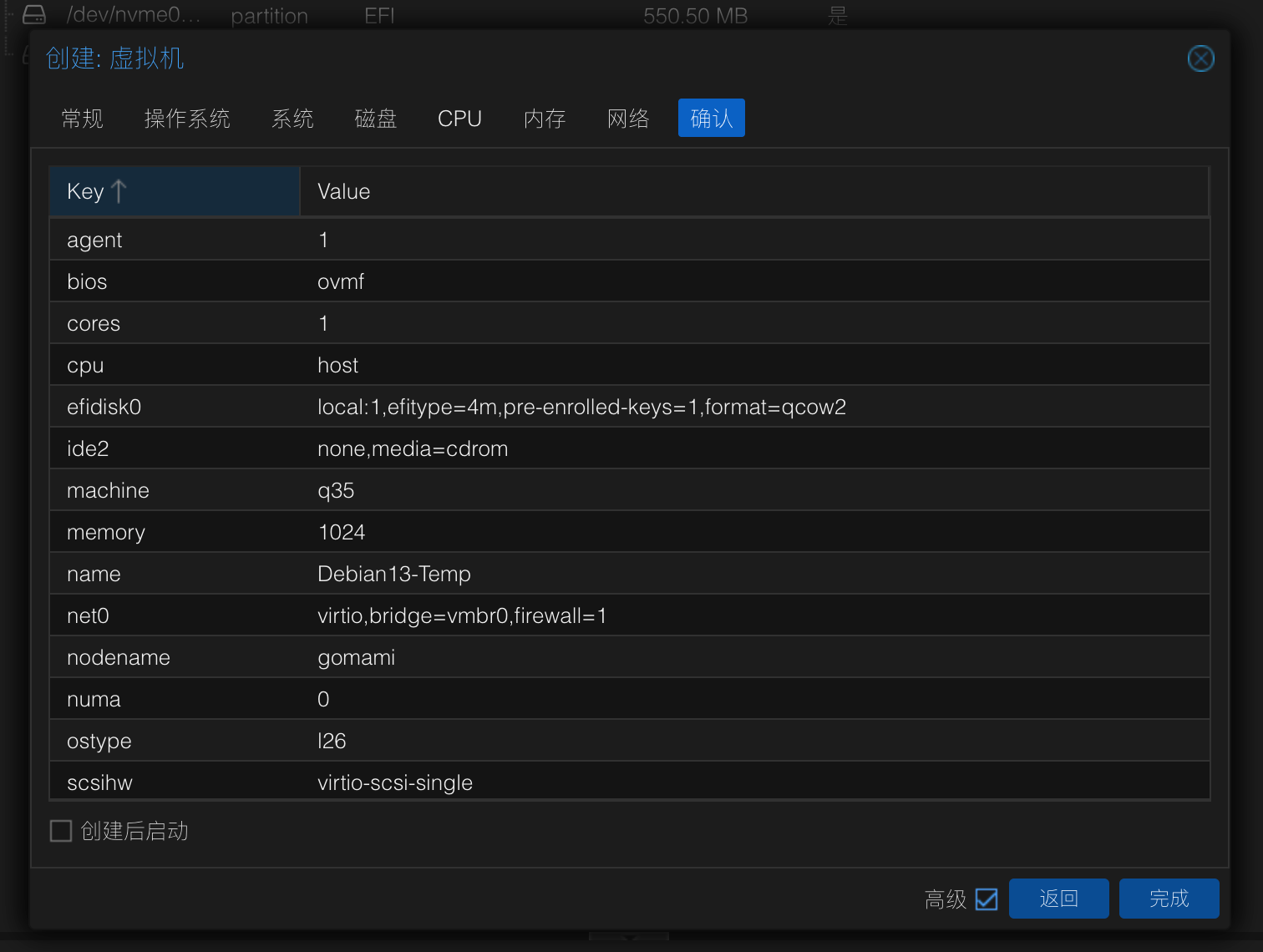This screenshot has height=952, width=1263.
Task: Select the 磁盘 tab
Action: (376, 119)
